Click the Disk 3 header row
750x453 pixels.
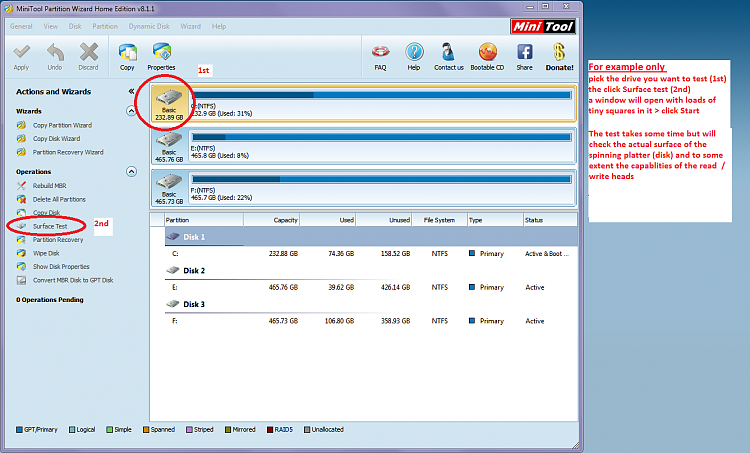tap(371, 304)
